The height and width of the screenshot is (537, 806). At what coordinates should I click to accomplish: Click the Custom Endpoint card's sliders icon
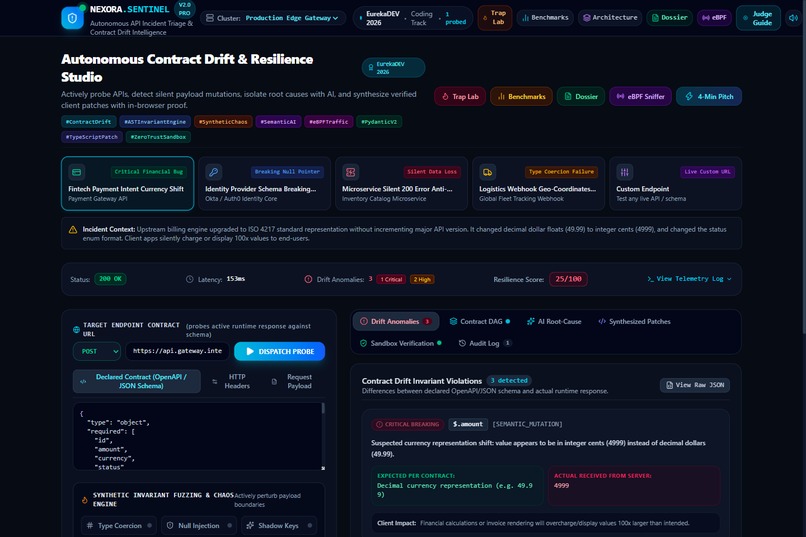click(625, 172)
